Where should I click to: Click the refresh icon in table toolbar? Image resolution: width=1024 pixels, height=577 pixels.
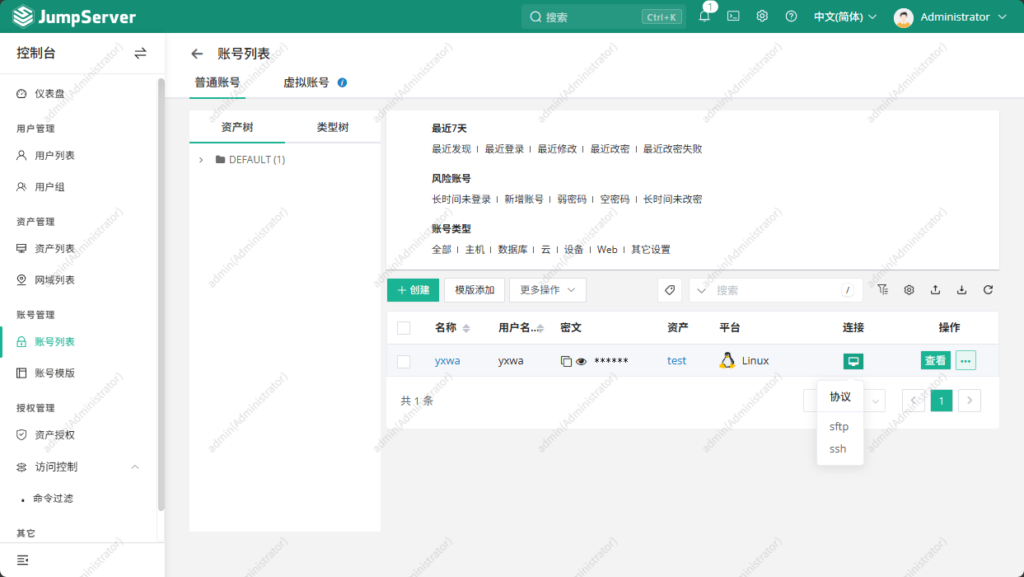[x=988, y=290]
